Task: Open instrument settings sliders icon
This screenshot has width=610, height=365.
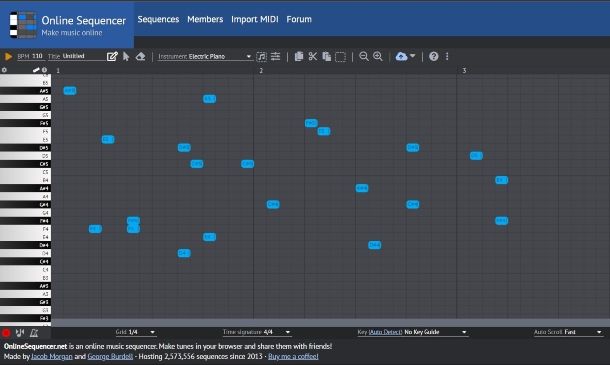Action: pos(275,56)
